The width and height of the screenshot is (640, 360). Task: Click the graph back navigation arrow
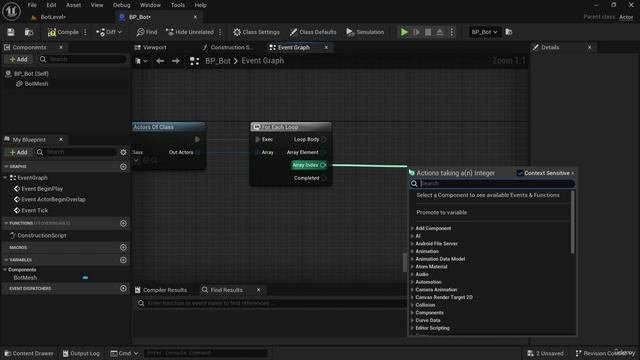point(160,61)
